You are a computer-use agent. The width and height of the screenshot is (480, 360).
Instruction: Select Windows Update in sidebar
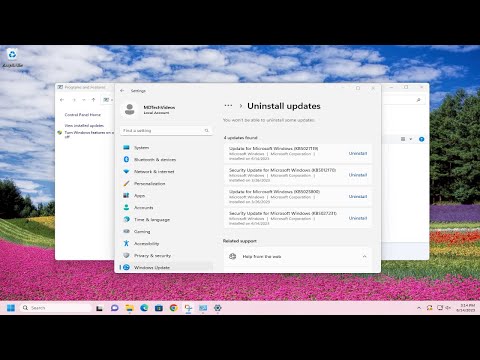point(166,267)
